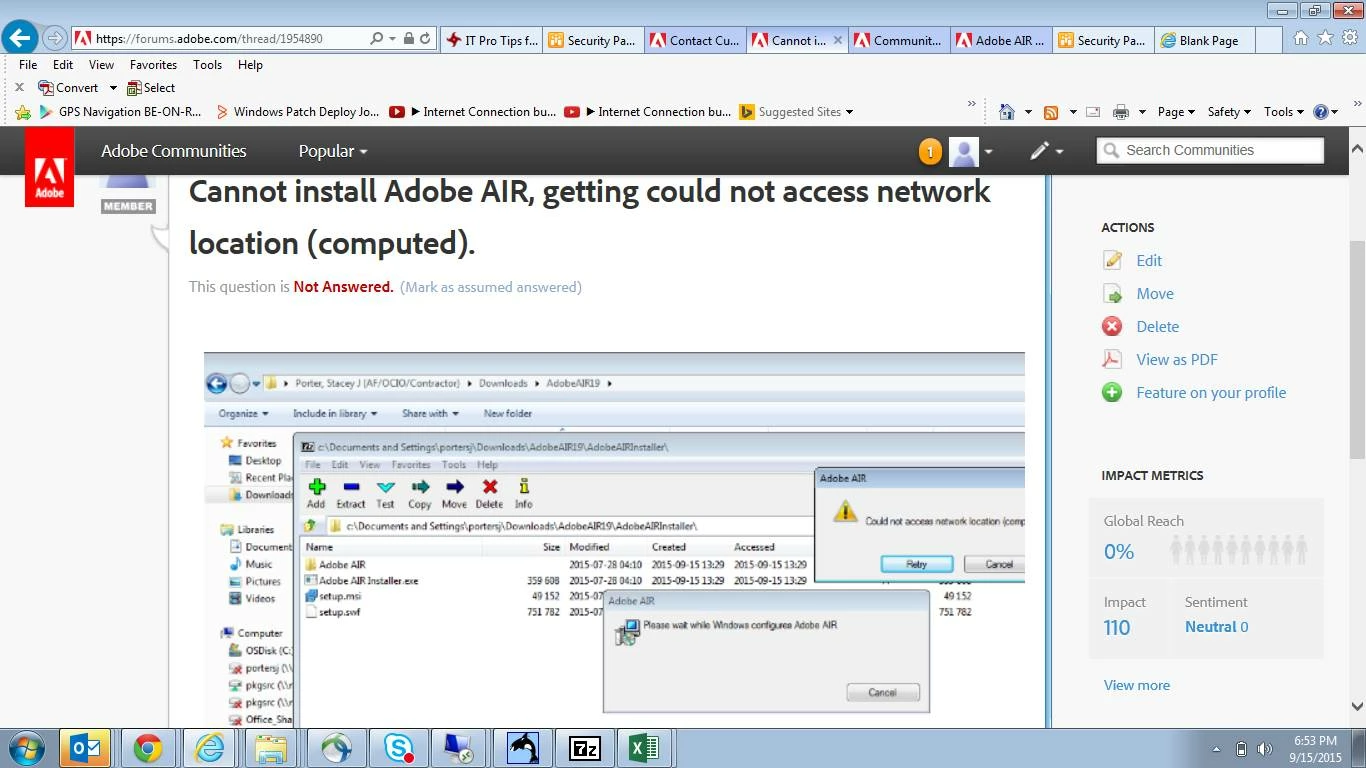Image resolution: width=1366 pixels, height=768 pixels.
Task: Switch to the Blank Page tab
Action: point(1205,40)
